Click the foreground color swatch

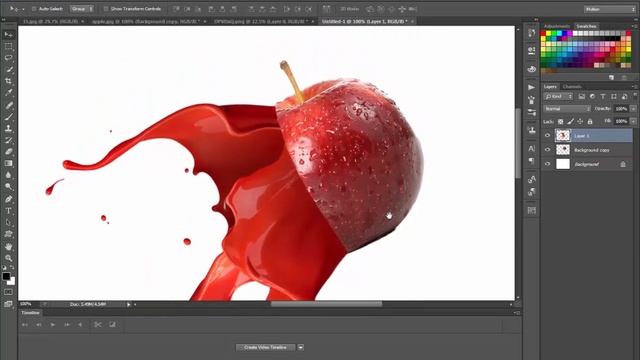[6, 276]
